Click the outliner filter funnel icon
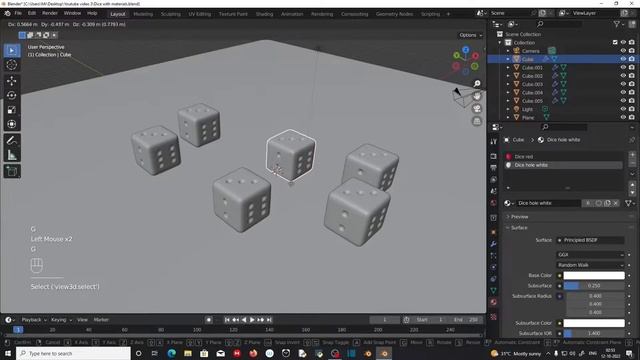 point(617,24)
